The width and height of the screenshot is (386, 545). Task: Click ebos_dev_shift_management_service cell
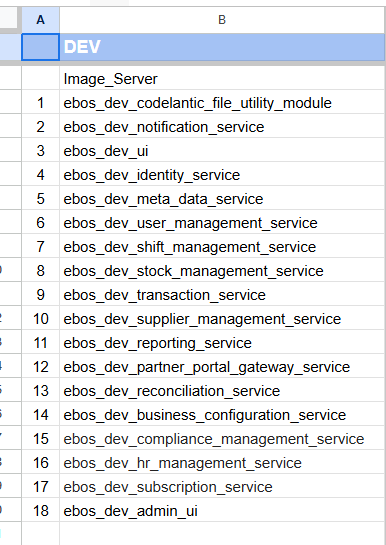click(222, 247)
